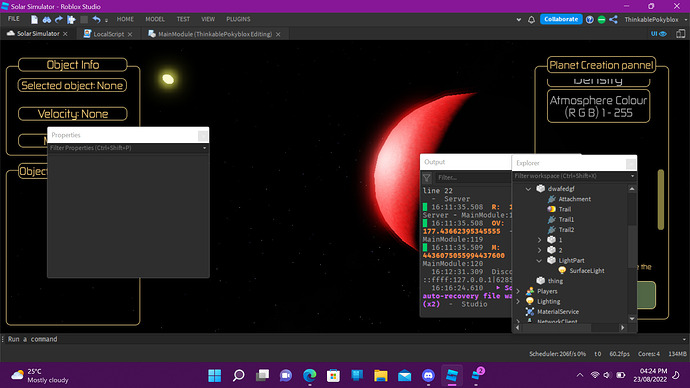This screenshot has width=690, height=388.
Task: Click the red planet in viewport
Action: click(405, 172)
